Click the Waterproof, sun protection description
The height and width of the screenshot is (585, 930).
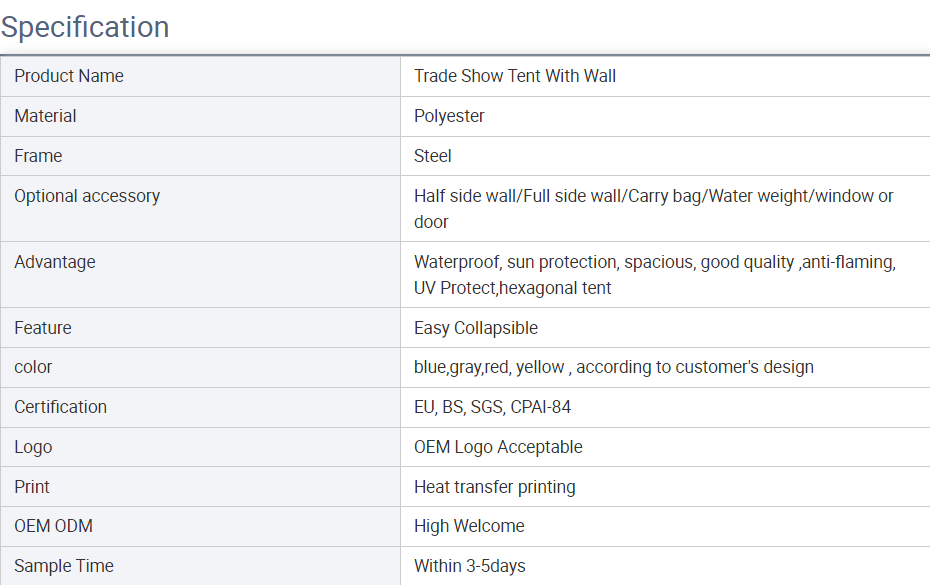[655, 275]
